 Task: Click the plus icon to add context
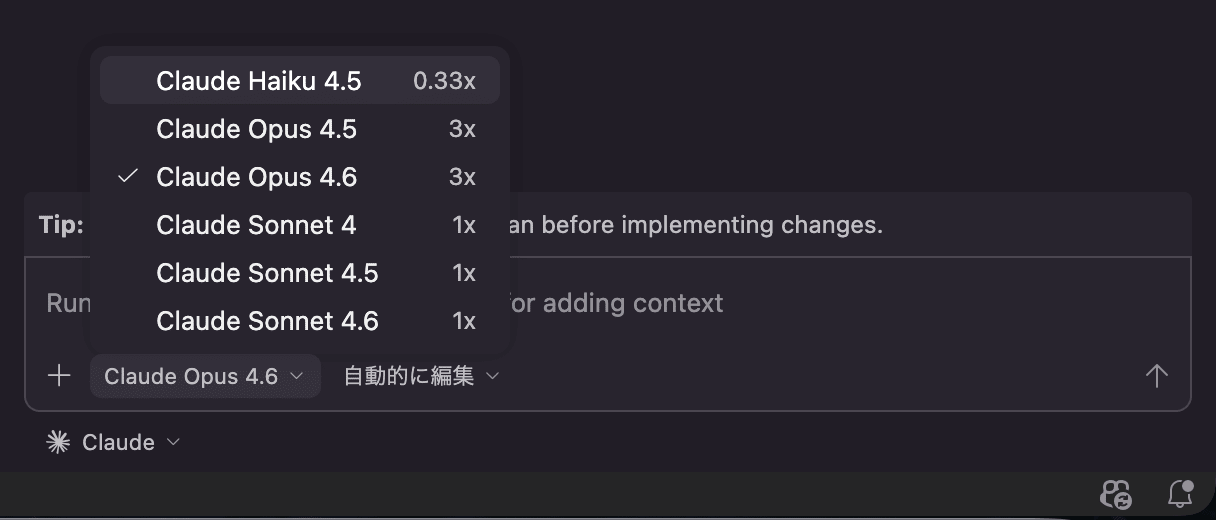coord(59,376)
